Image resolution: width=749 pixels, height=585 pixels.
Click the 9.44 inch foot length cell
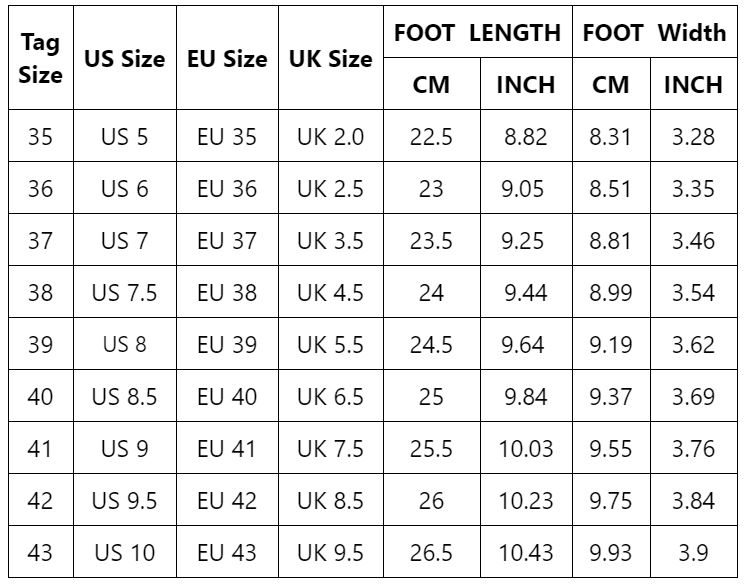[x=526, y=293]
